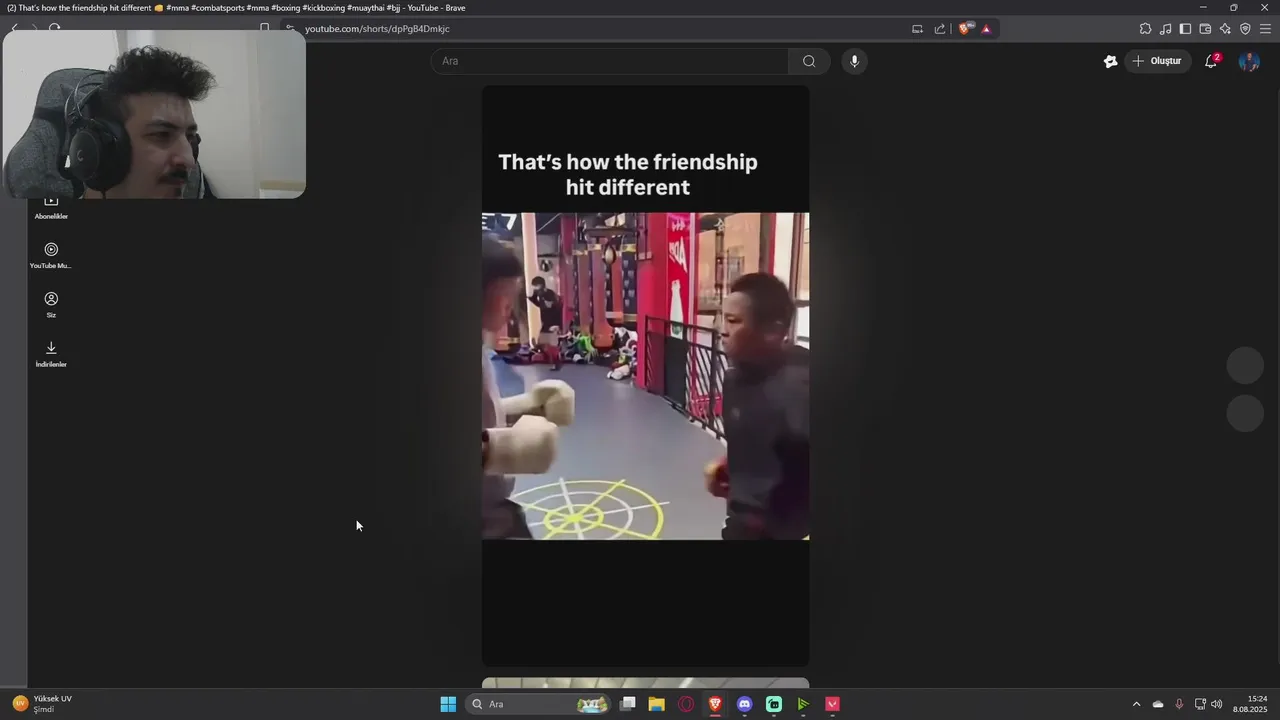
Task: Switch to Brave in the taskbar
Action: pos(715,704)
